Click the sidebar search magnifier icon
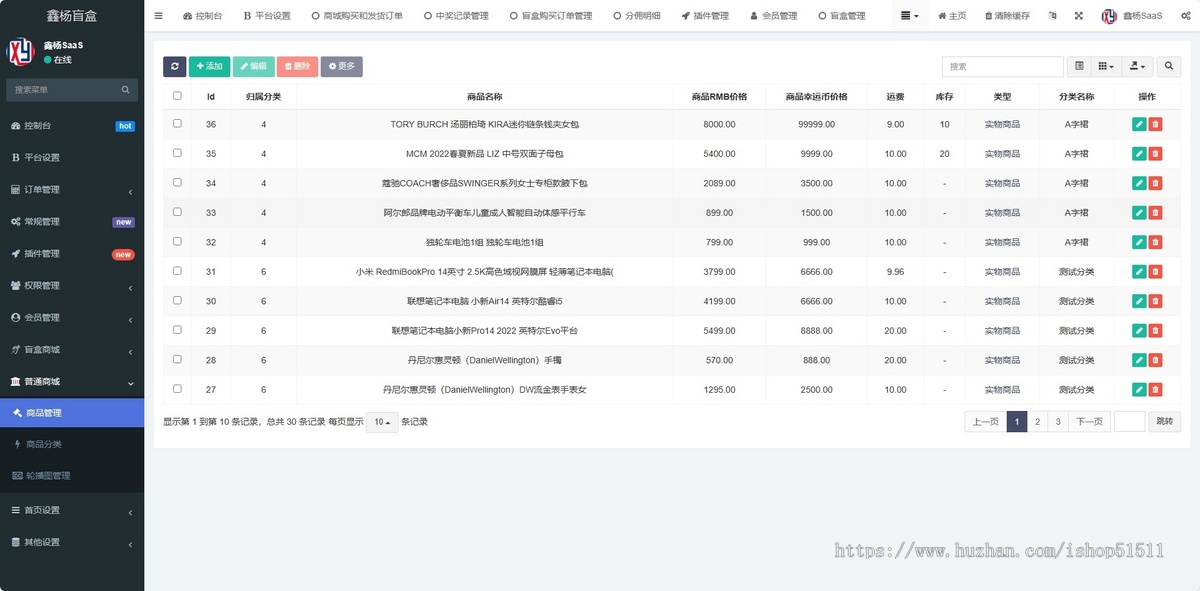This screenshot has height=591, width=1200. [x=126, y=90]
